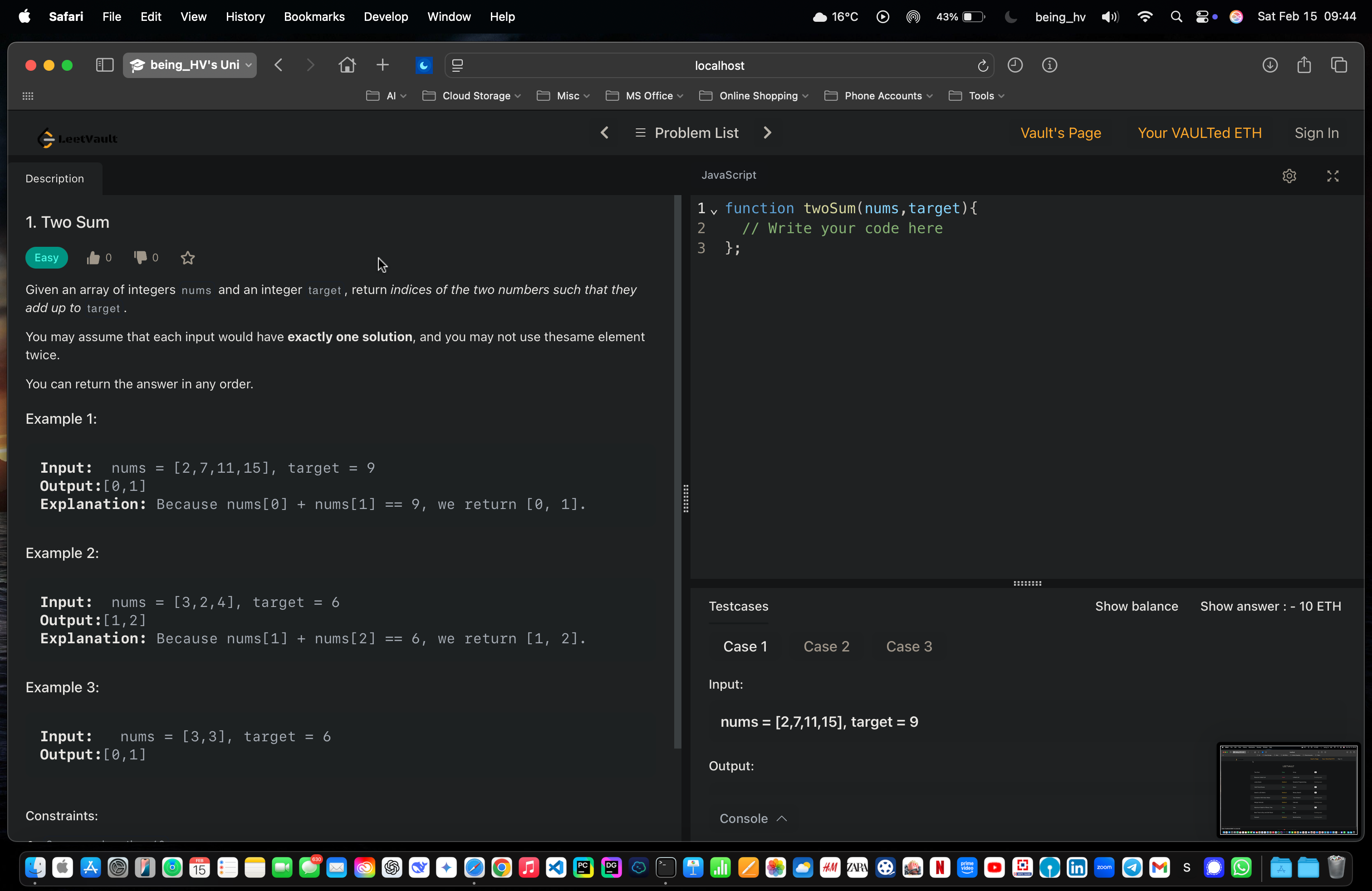1372x891 pixels.
Task: Toggle fullscreen editor mode icon
Action: coord(1332,176)
